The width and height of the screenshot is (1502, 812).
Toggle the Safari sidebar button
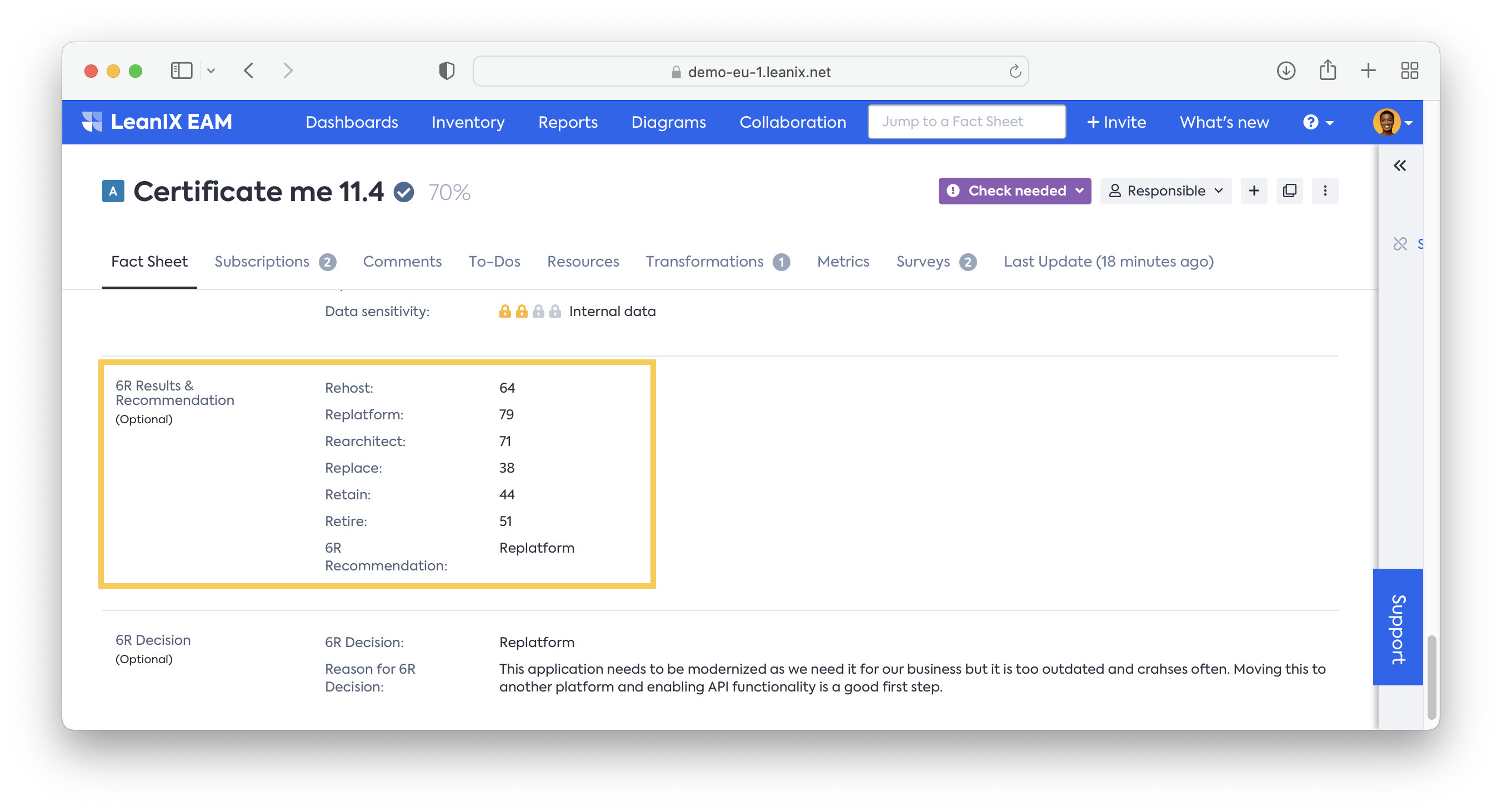pyautogui.click(x=181, y=71)
